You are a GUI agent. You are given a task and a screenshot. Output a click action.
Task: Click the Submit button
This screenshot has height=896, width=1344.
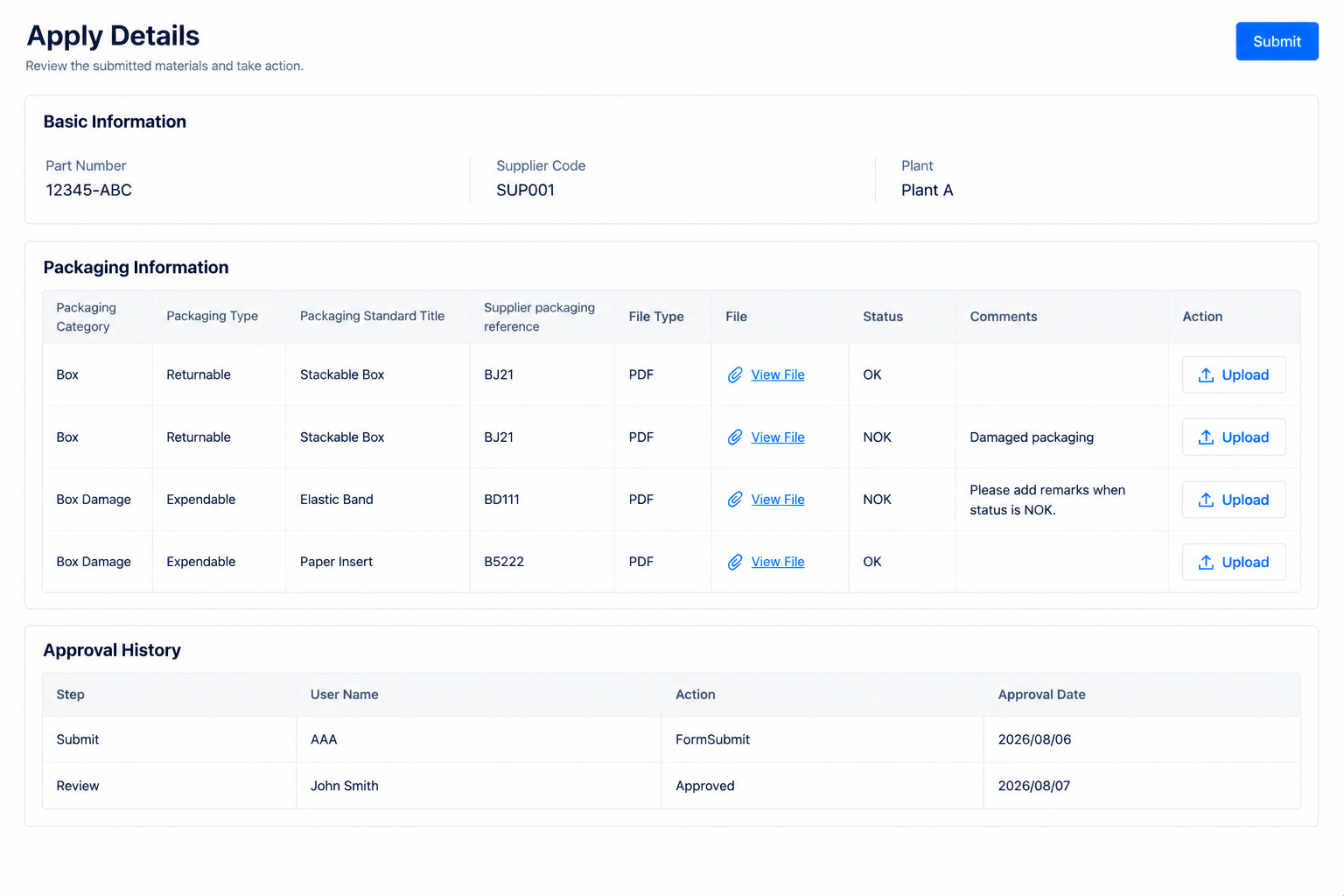pyautogui.click(x=1277, y=41)
